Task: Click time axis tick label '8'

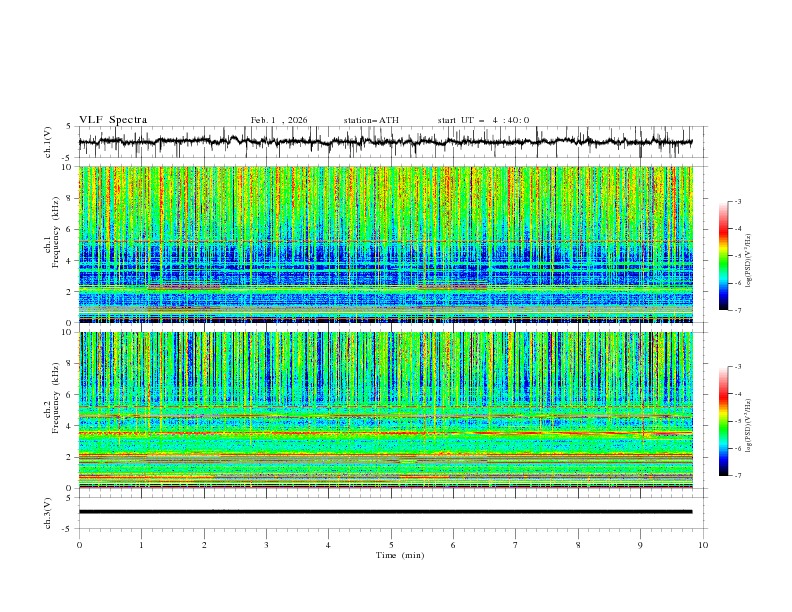Action: pos(578,545)
